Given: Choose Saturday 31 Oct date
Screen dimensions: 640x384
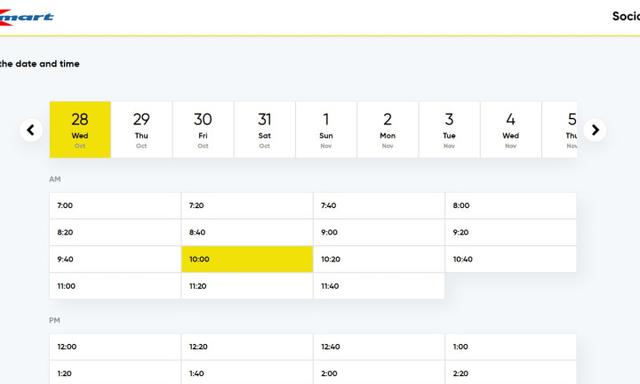Looking at the screenshot, I should coord(264,130).
